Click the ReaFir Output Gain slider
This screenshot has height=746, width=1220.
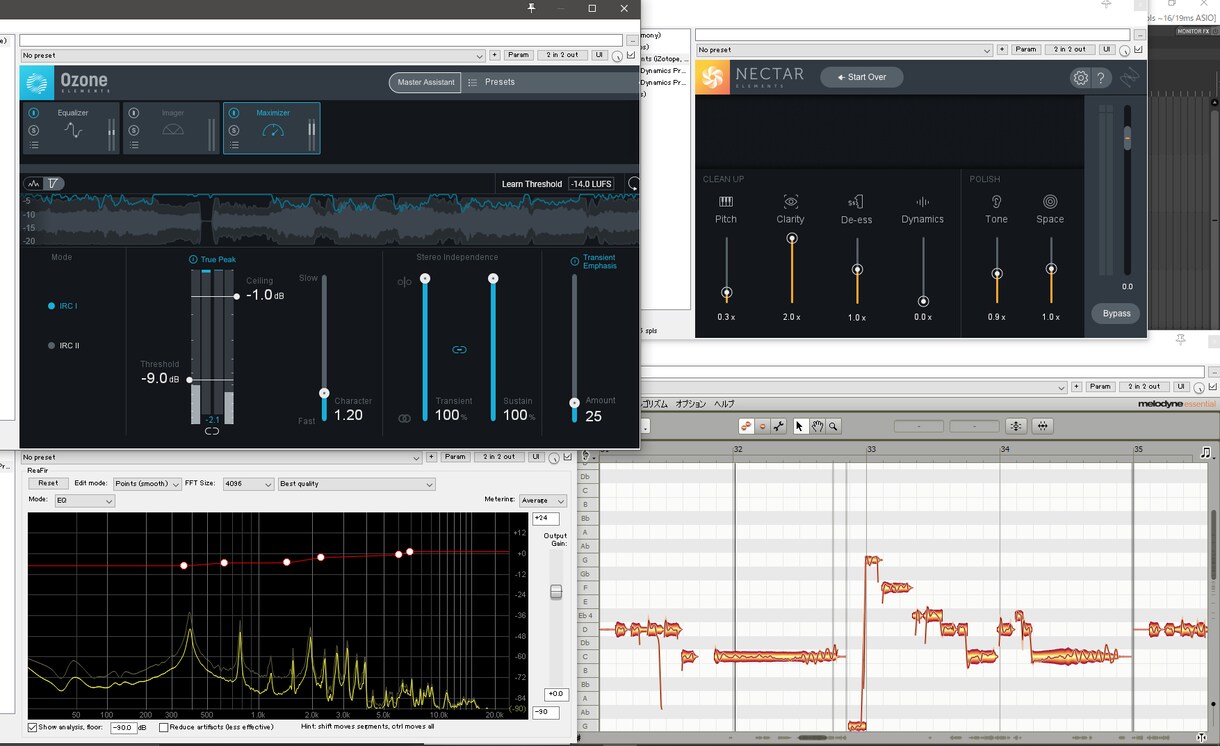tap(556, 592)
